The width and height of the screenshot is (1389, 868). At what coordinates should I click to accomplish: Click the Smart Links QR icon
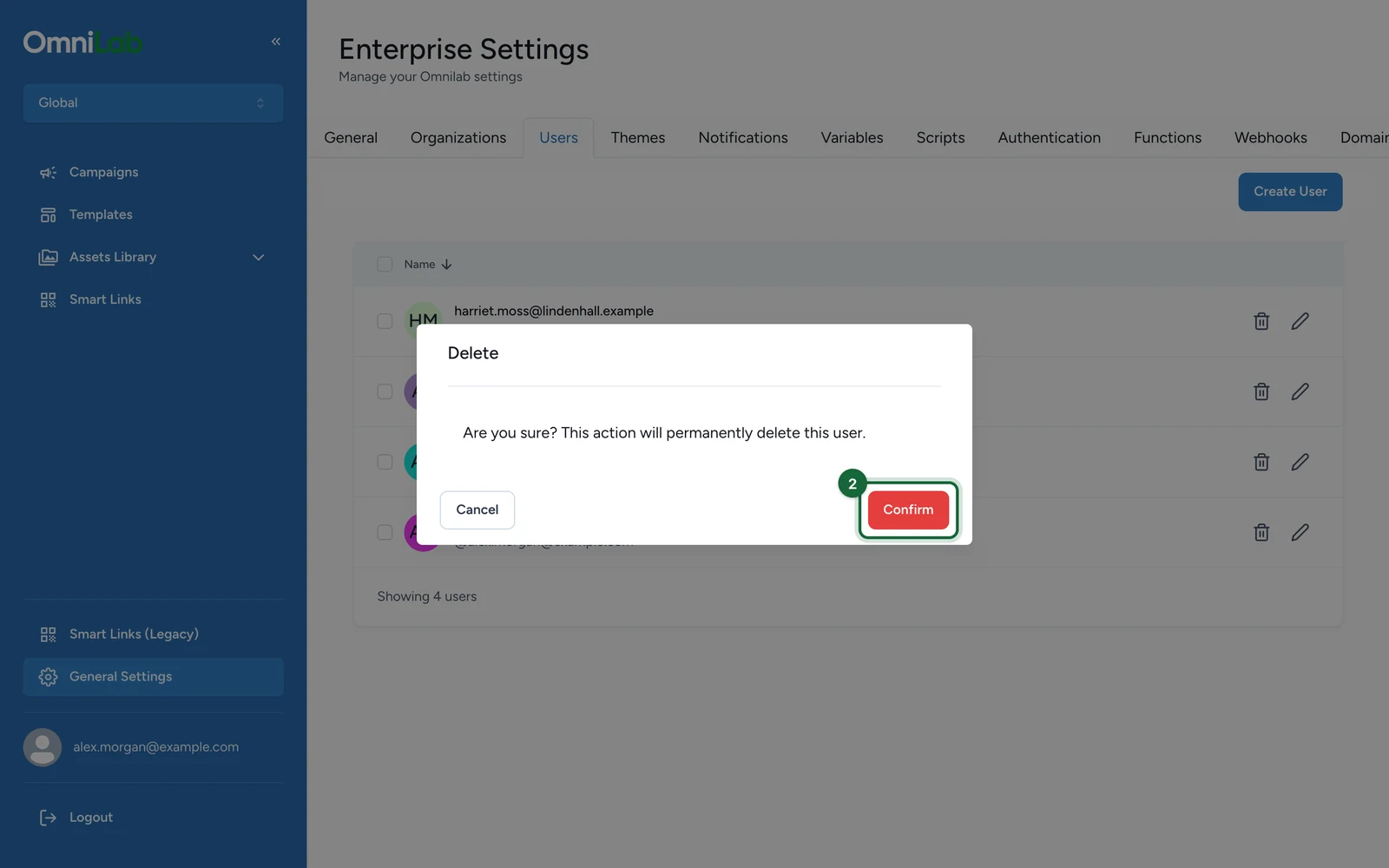(x=48, y=300)
